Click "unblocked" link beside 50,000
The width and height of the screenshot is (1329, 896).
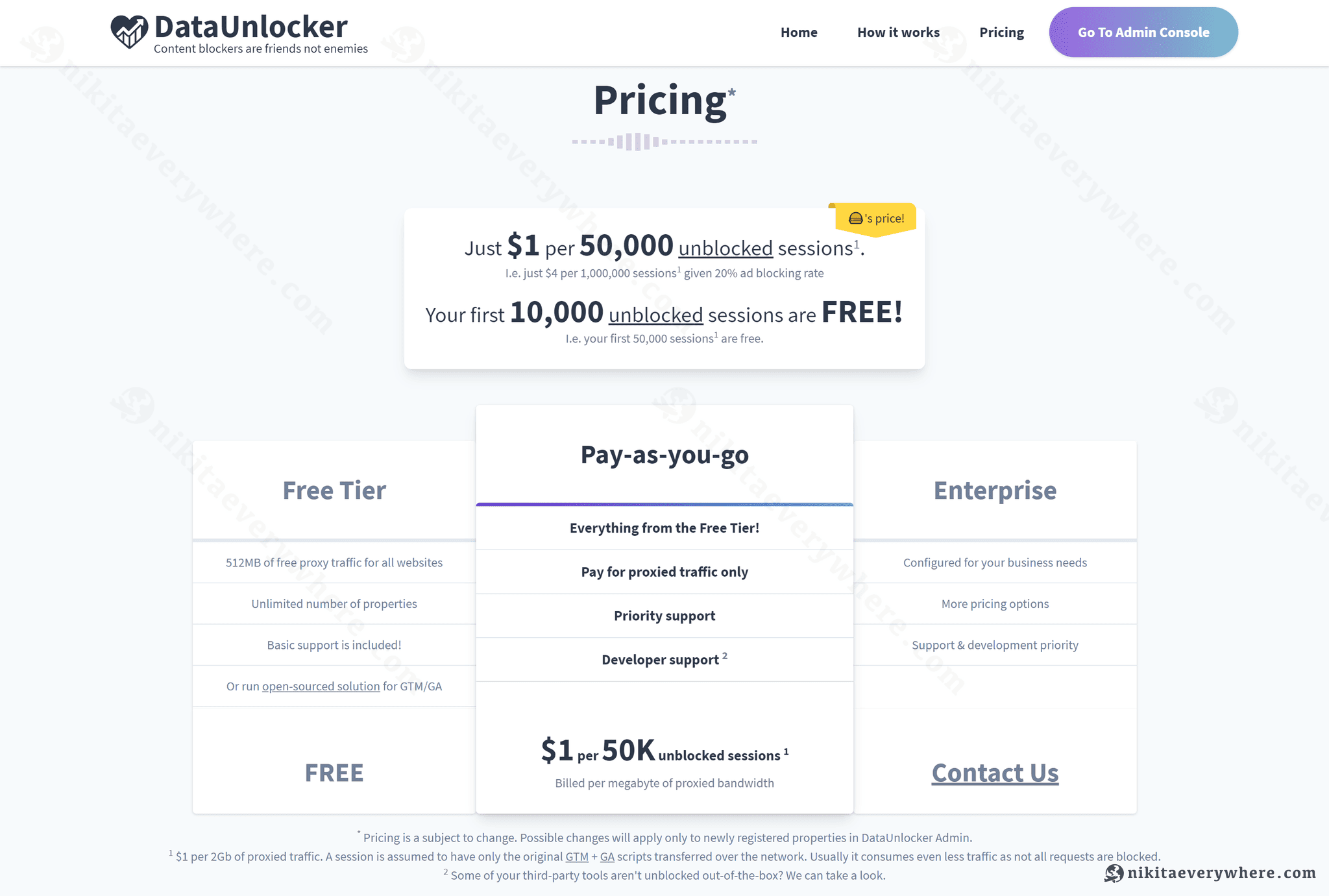tap(725, 248)
